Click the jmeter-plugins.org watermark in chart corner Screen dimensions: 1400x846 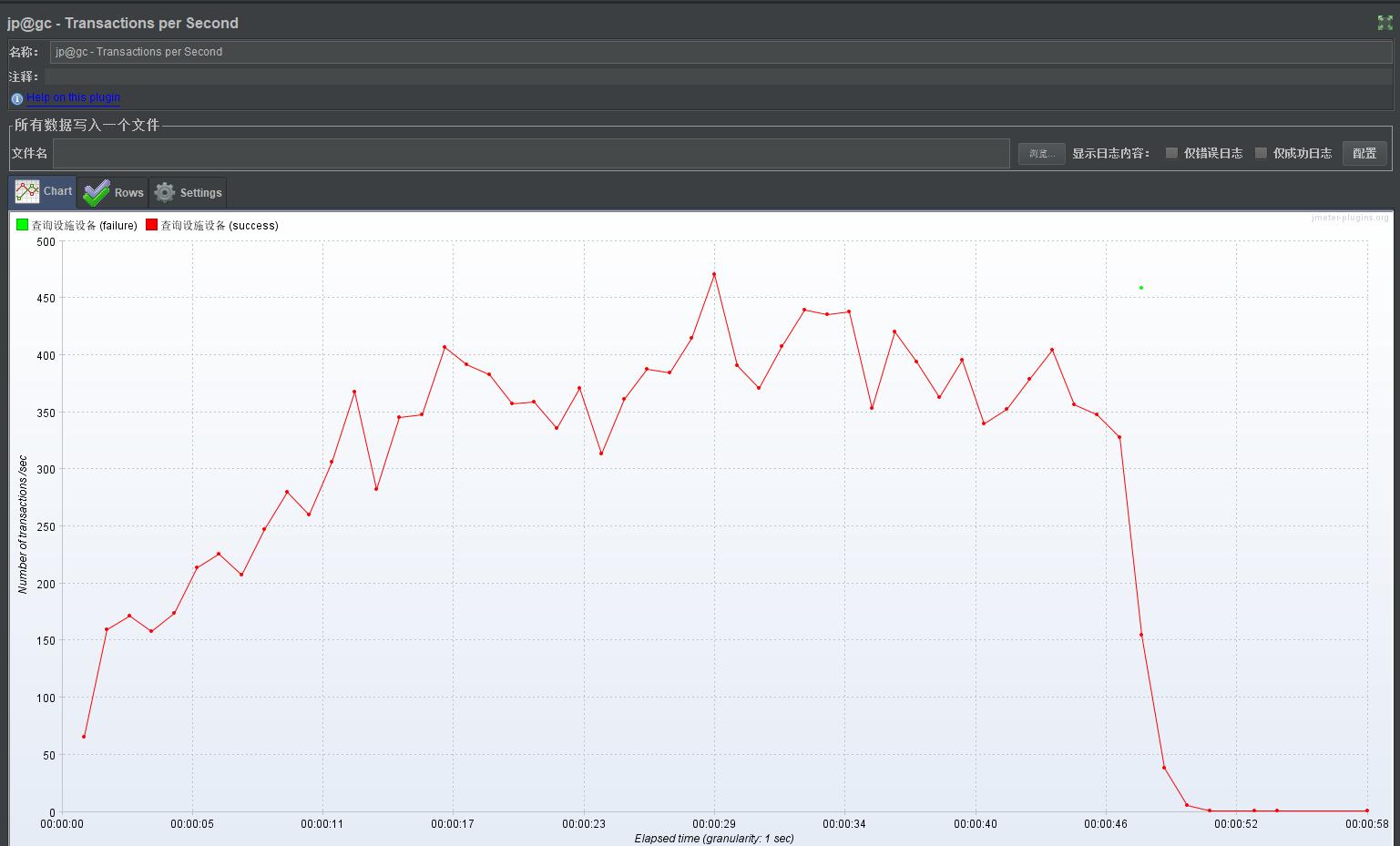pos(1350,218)
